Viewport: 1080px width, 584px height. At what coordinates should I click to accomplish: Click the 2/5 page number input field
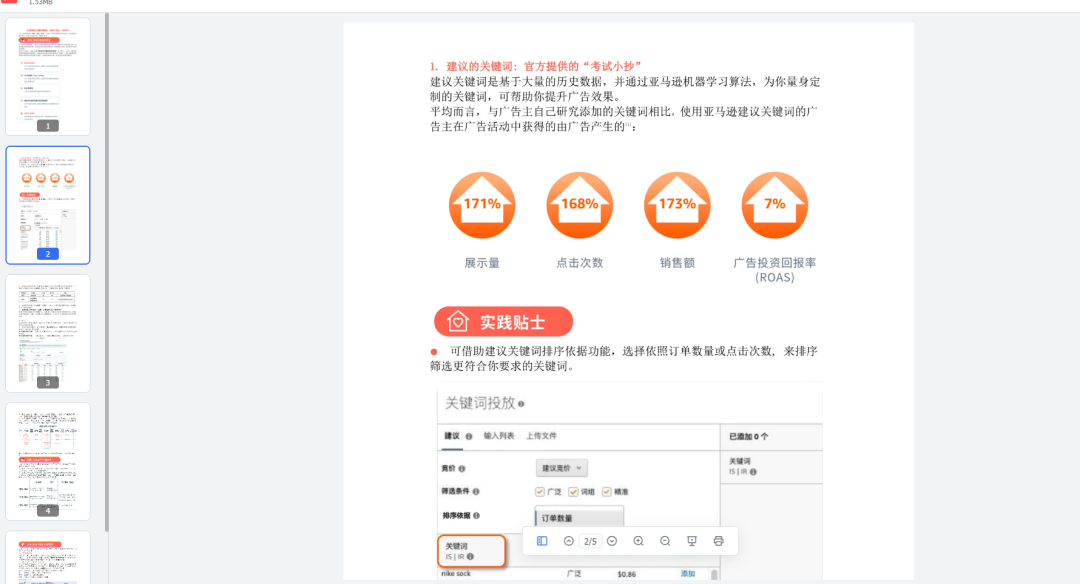tap(589, 540)
